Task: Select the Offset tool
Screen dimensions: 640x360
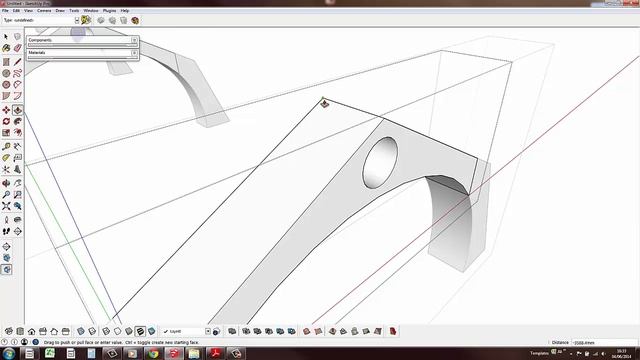Action: [18, 133]
